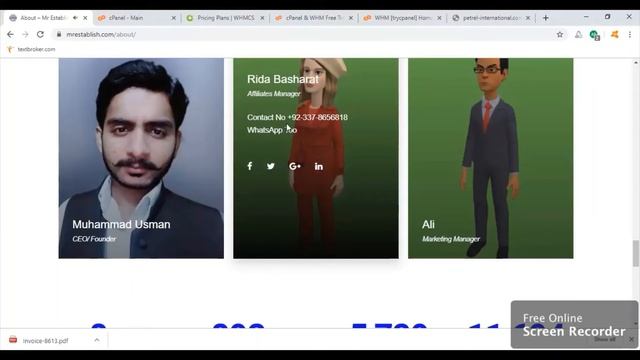Open Rida Basharat's LinkedIn icon
The width and height of the screenshot is (640, 360).
319,166
